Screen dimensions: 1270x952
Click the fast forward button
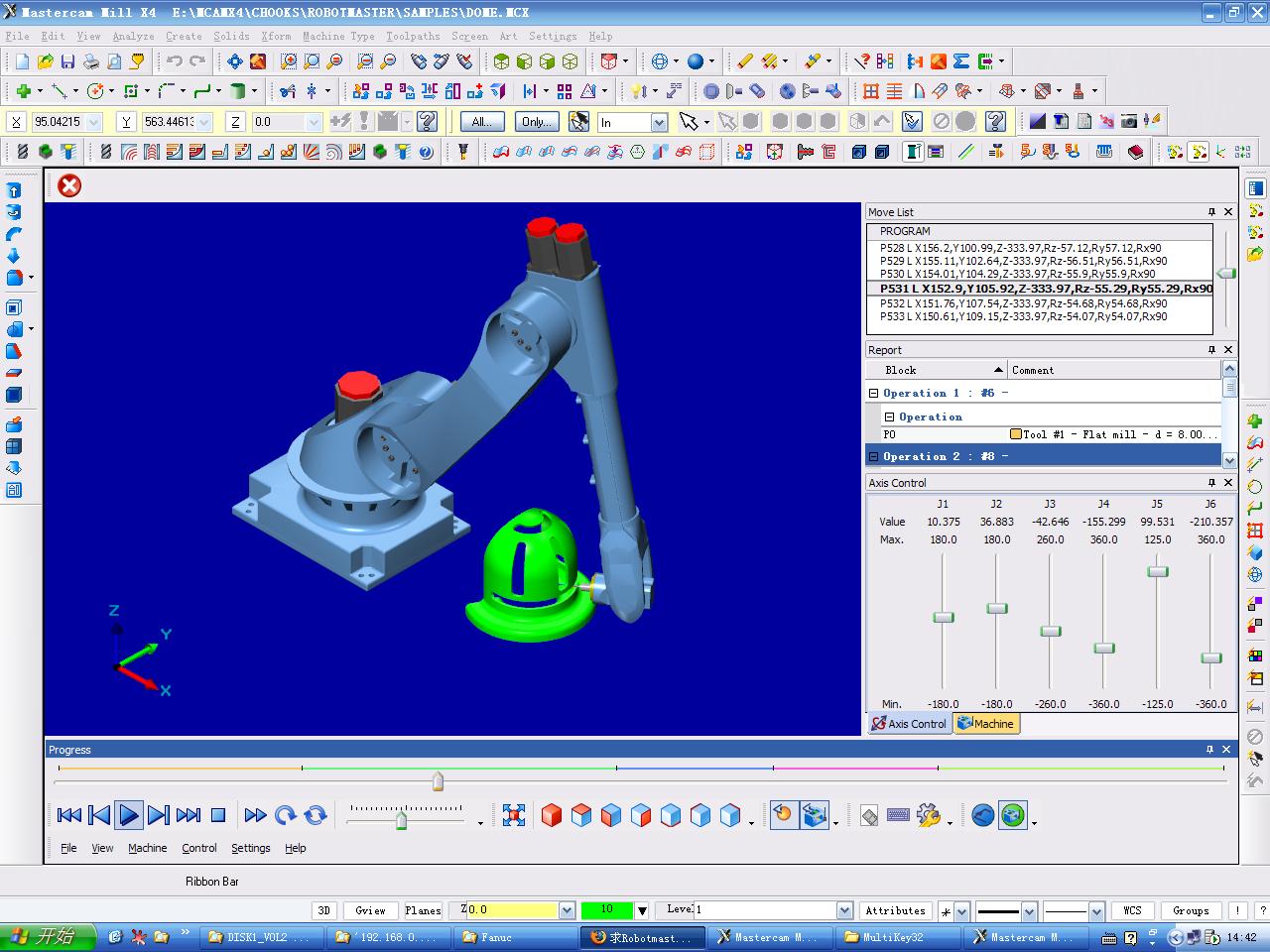(255, 815)
